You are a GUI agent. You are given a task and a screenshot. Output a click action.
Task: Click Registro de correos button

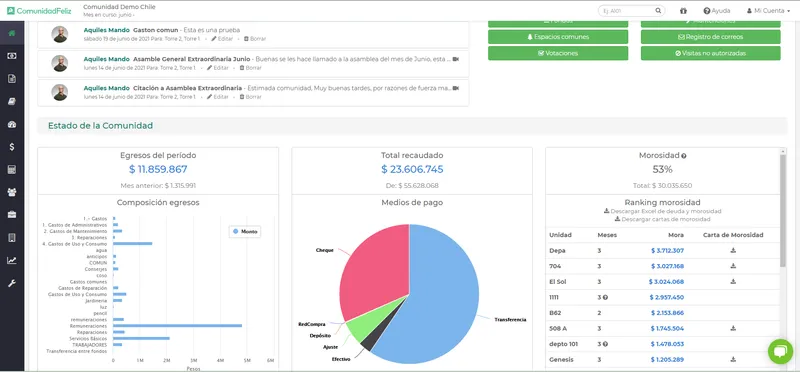click(710, 37)
